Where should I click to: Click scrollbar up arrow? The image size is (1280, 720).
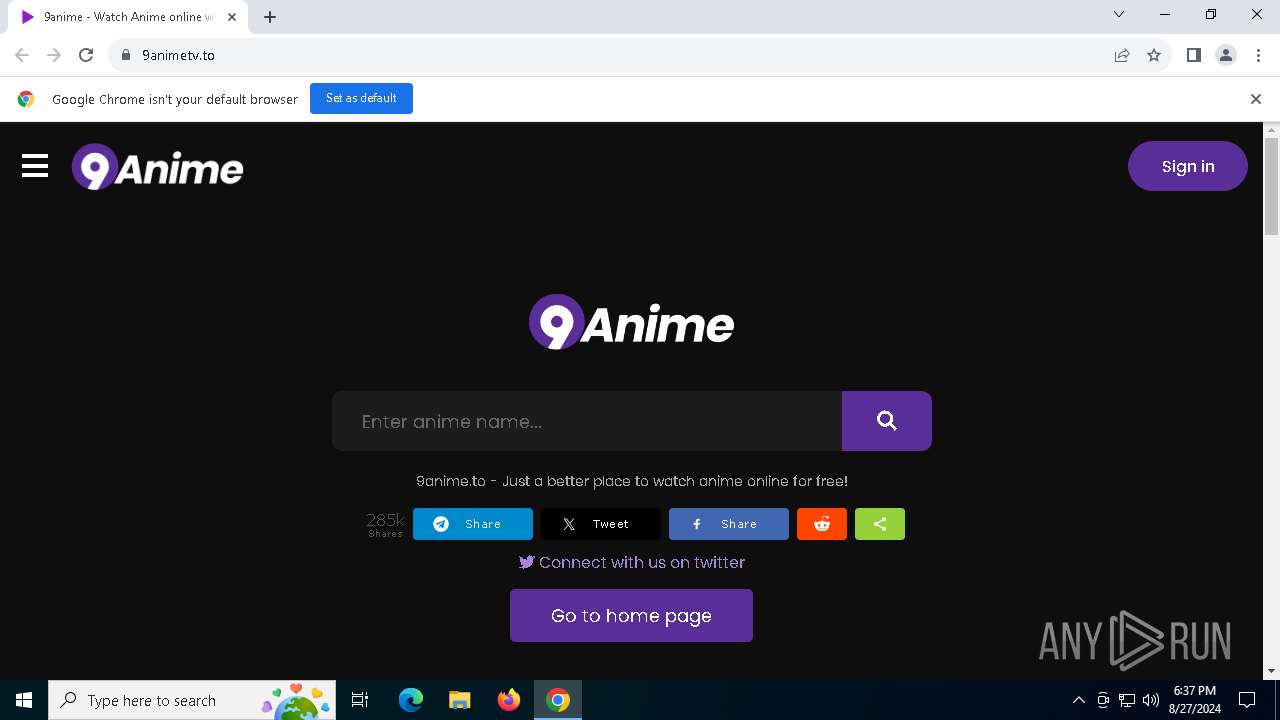tap(1271, 130)
